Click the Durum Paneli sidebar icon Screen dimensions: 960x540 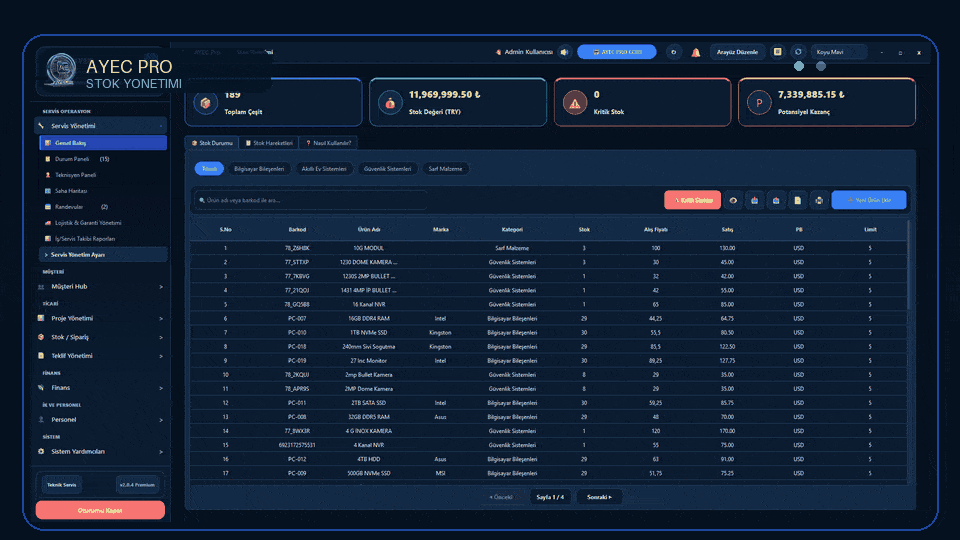[x=48, y=159]
